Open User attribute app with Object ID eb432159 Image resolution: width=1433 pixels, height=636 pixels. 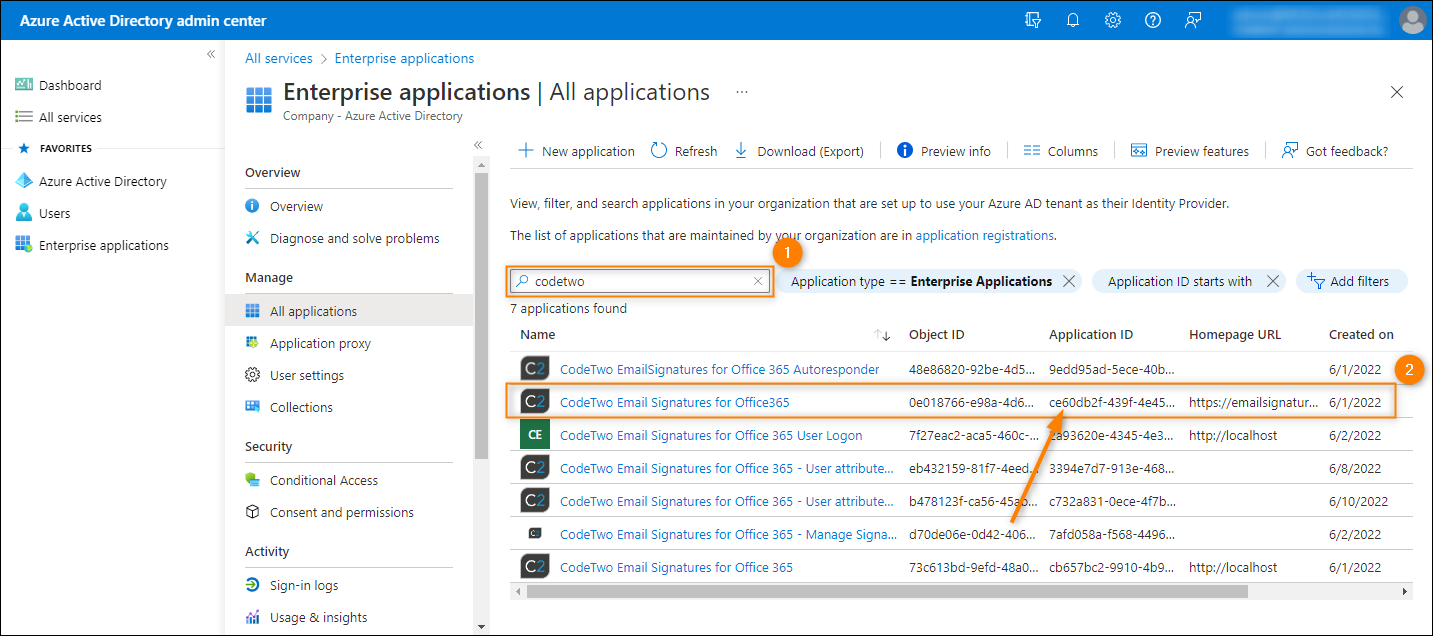[x=727, y=468]
